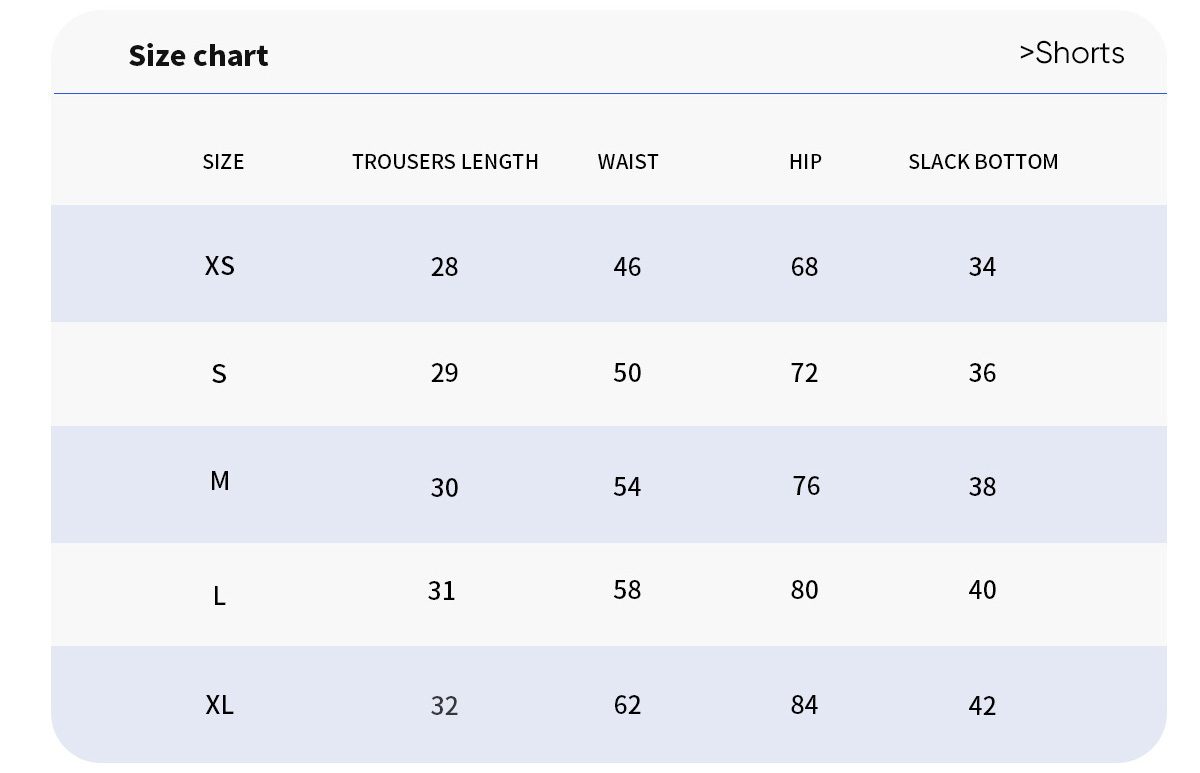Choose the XS size row label
Image resolution: width=1200 pixels, height=773 pixels.
point(220,266)
